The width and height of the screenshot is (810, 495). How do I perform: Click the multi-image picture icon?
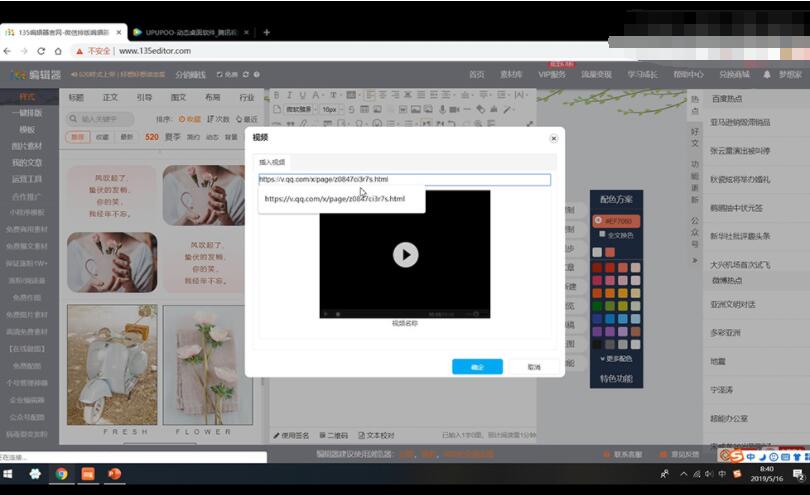pos(428,109)
